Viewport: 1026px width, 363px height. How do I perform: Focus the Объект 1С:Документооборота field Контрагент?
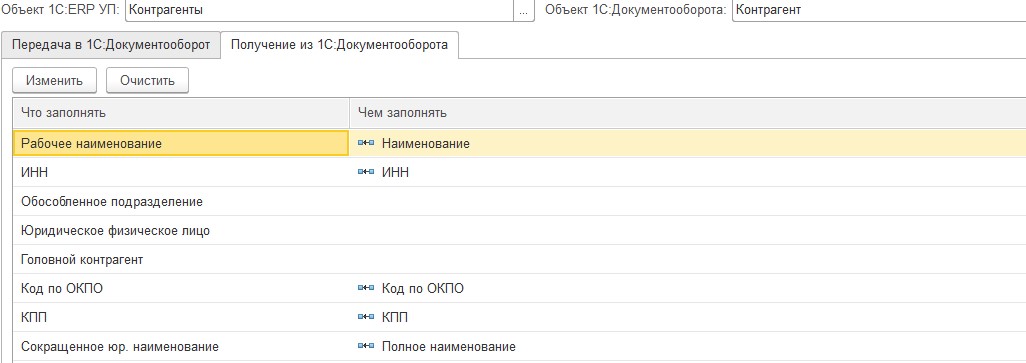(x=879, y=10)
